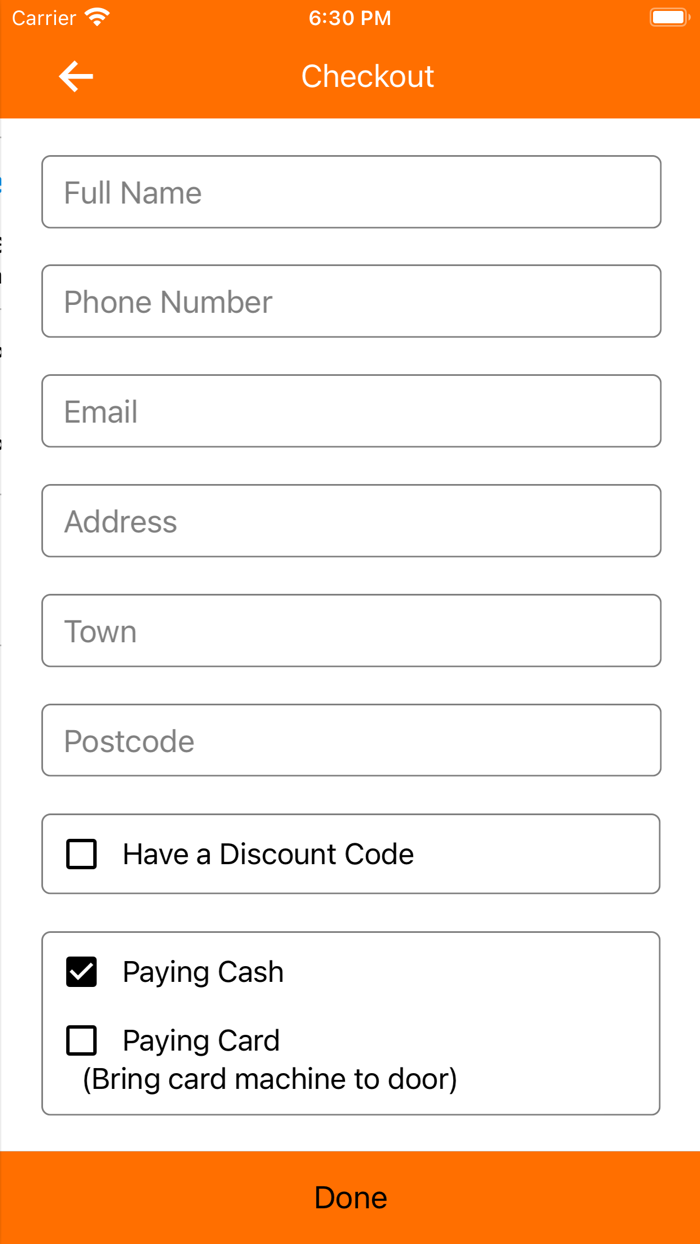This screenshot has width=700, height=1244.
Task: Uncheck the Paying Cash checkbox
Action: click(x=81, y=972)
